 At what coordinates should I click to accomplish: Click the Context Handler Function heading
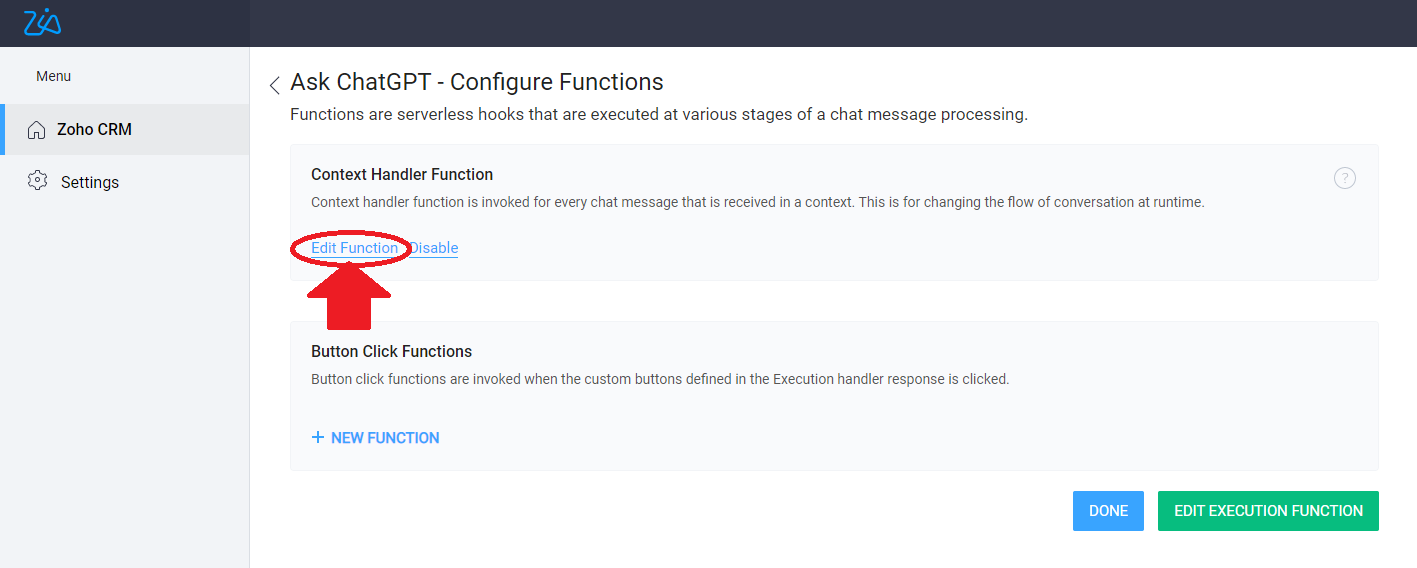click(402, 175)
